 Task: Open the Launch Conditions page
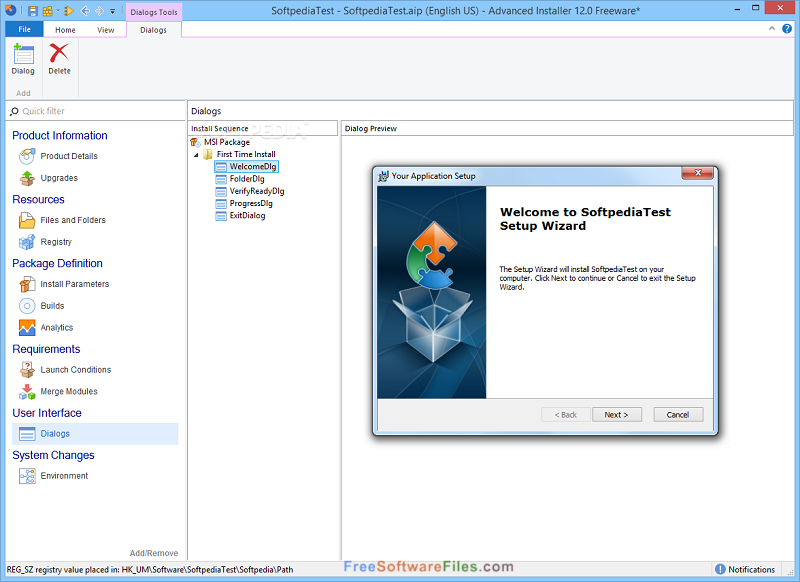76,369
